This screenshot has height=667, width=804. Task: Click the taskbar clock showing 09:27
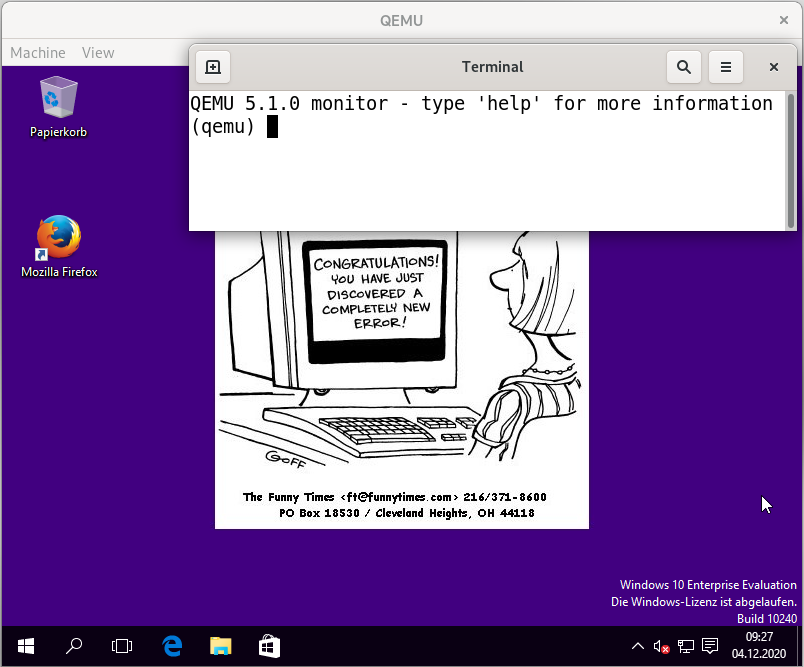759,645
